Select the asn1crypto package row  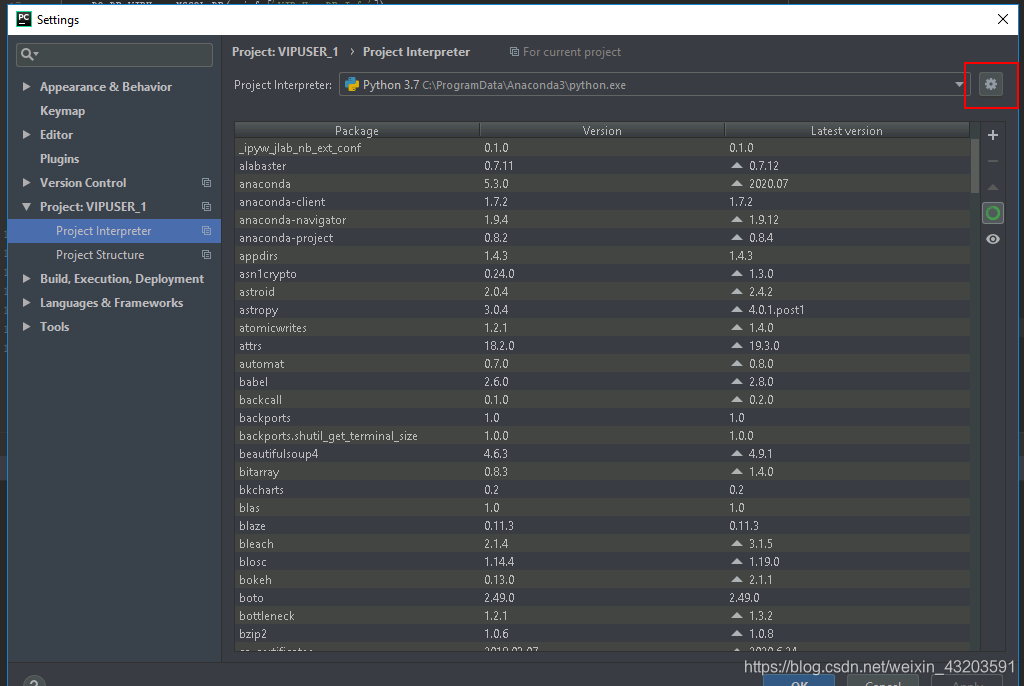(x=602, y=274)
